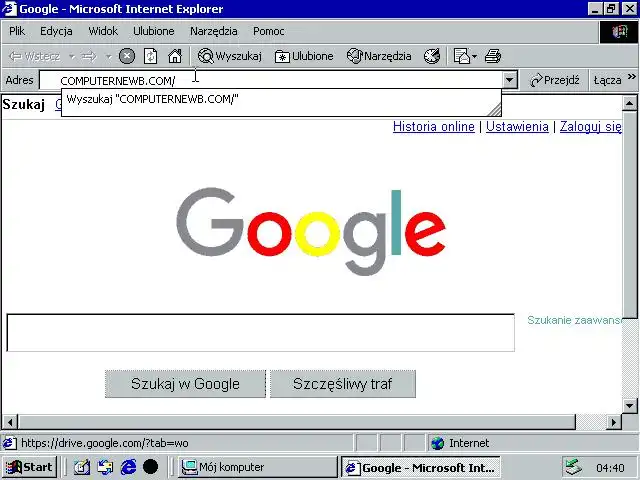Image resolution: width=640 pixels, height=480 pixels.
Task: Expand the Back history dropdown arrow
Action: tap(71, 56)
